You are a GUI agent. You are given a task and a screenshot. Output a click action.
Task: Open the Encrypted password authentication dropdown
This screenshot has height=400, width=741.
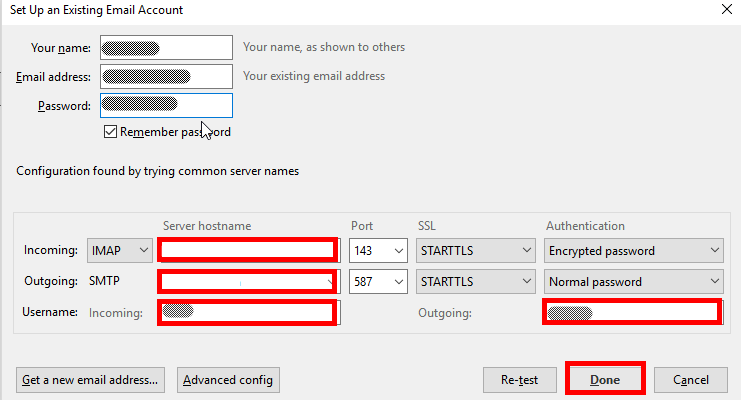[x=634, y=250]
